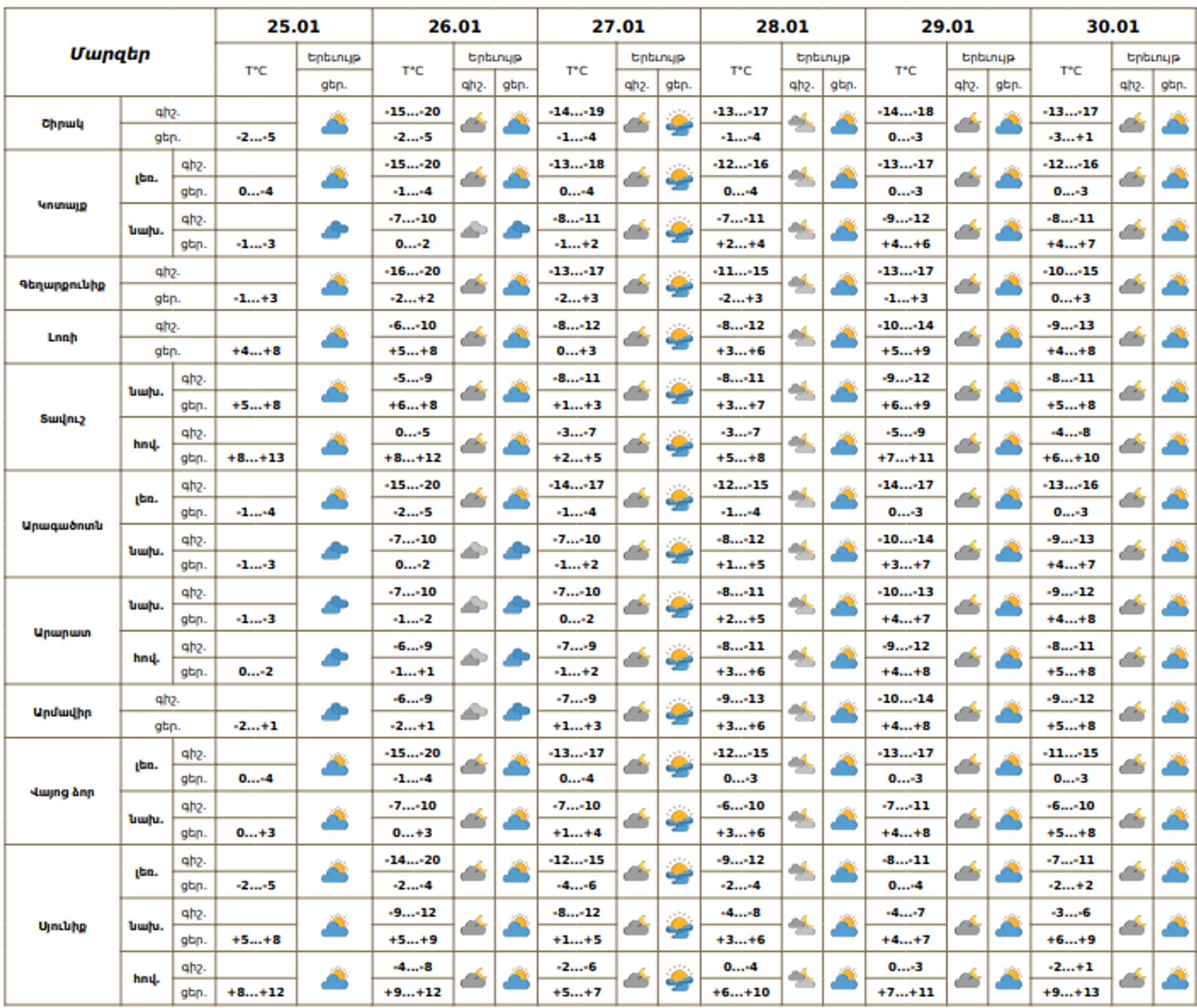
Task: Click Գեղարքունիք 27.01 night cloud-moon icon
Action: (x=637, y=284)
